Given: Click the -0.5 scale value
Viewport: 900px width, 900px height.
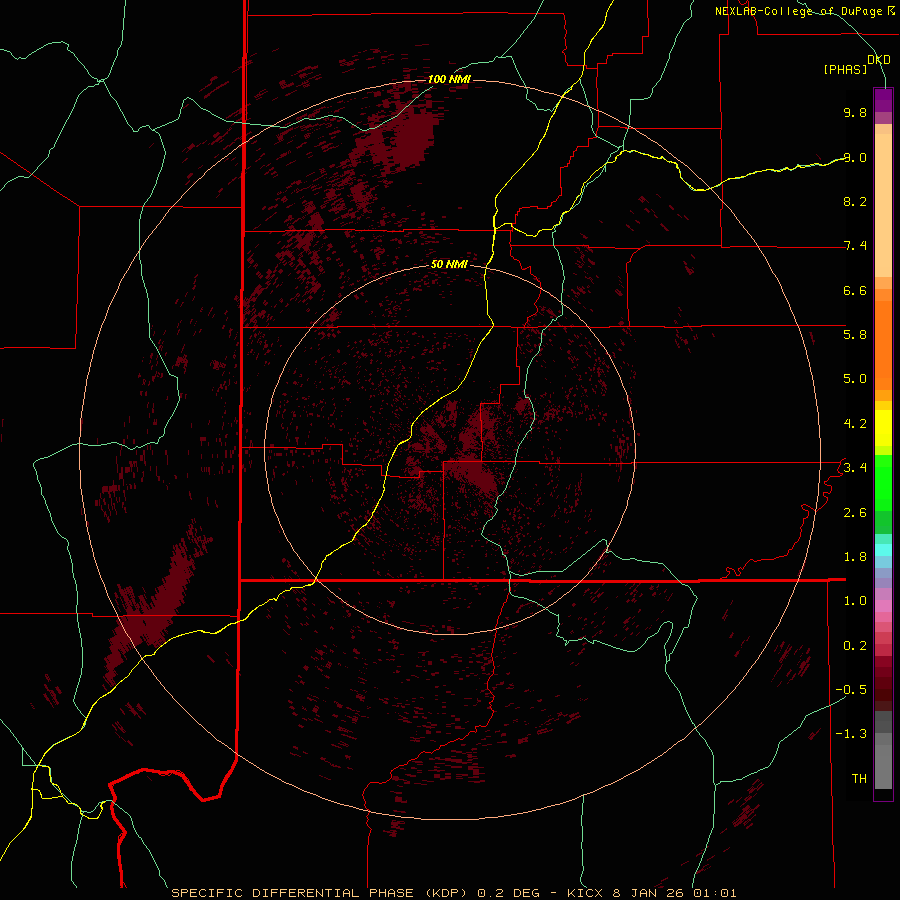Looking at the screenshot, I should pyautogui.click(x=851, y=690).
